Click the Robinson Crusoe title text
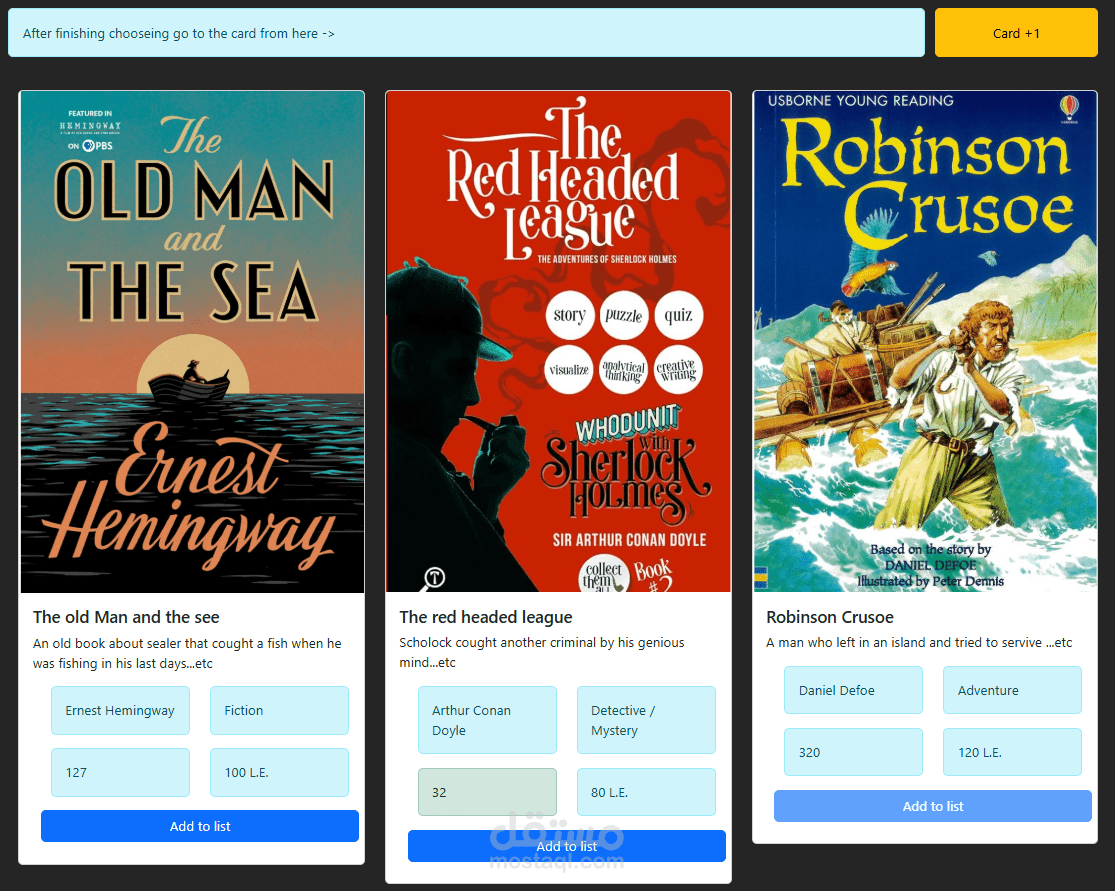 (830, 617)
